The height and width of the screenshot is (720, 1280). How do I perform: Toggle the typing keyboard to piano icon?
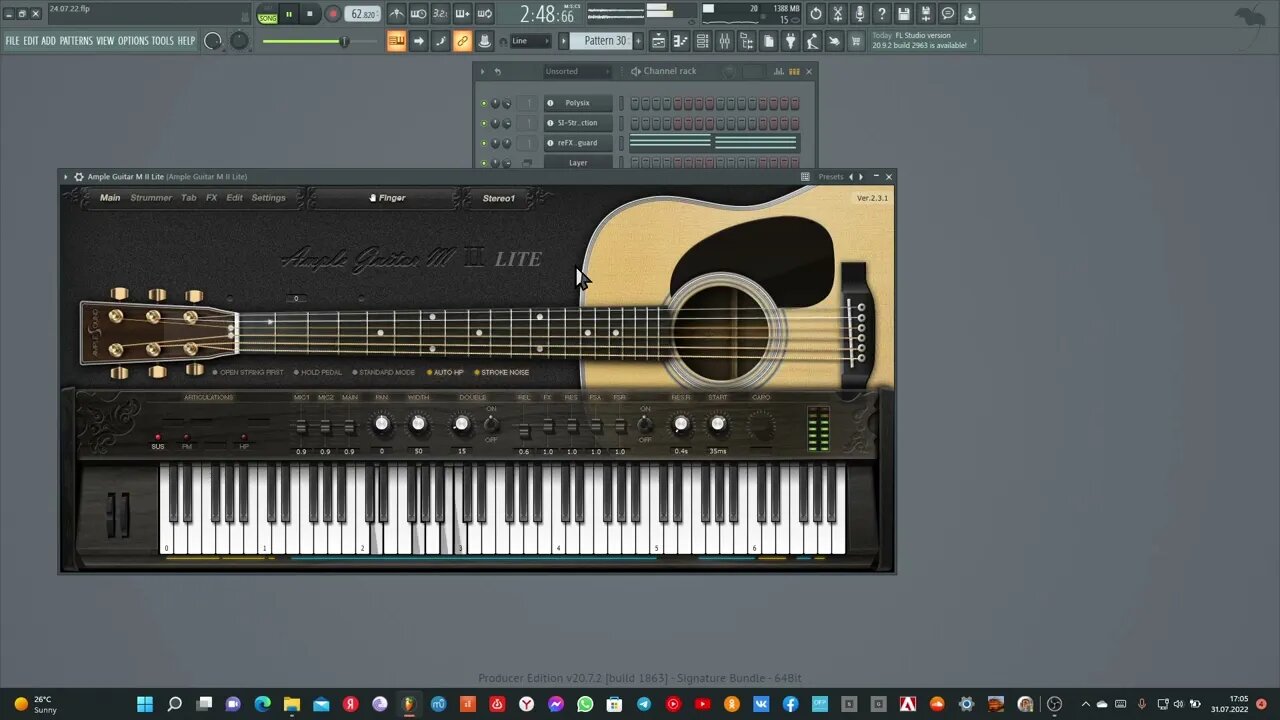tap(397, 41)
